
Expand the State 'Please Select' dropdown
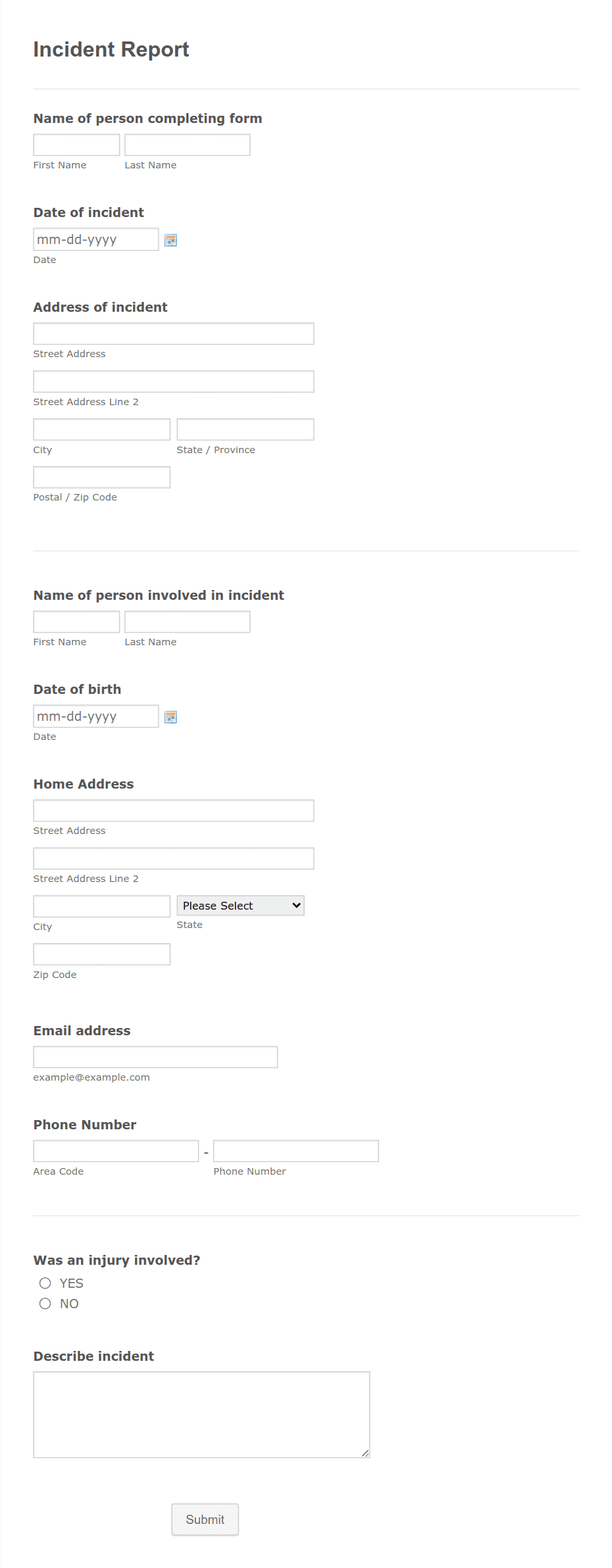tap(240, 906)
